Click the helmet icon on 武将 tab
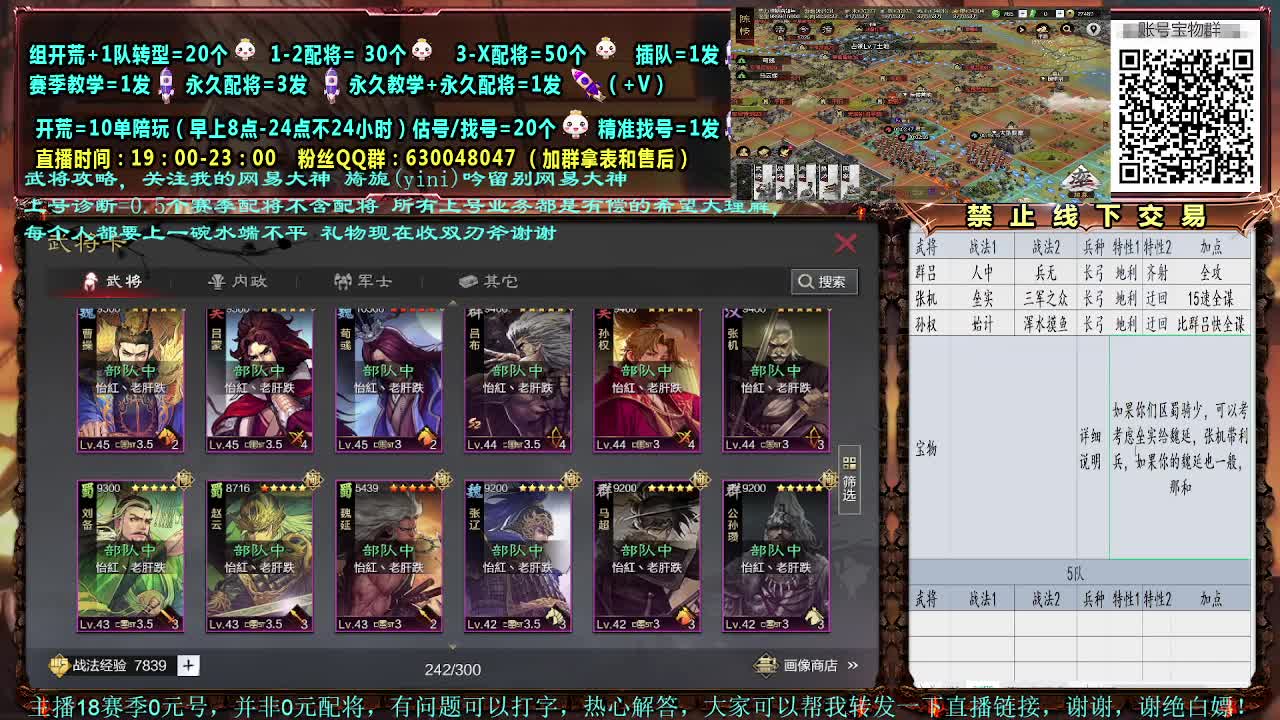This screenshot has height=720, width=1280. 92,281
